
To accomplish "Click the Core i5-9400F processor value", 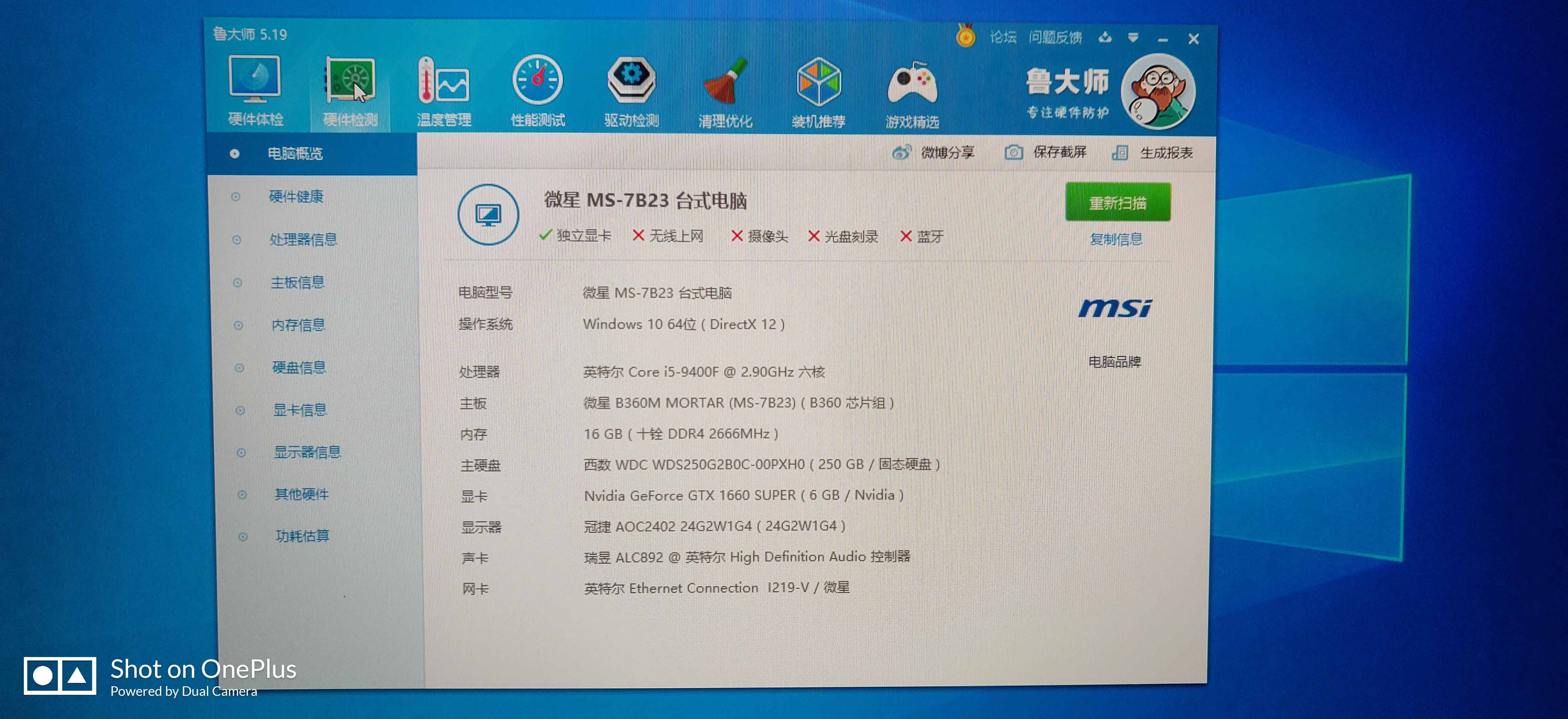I will tap(704, 372).
